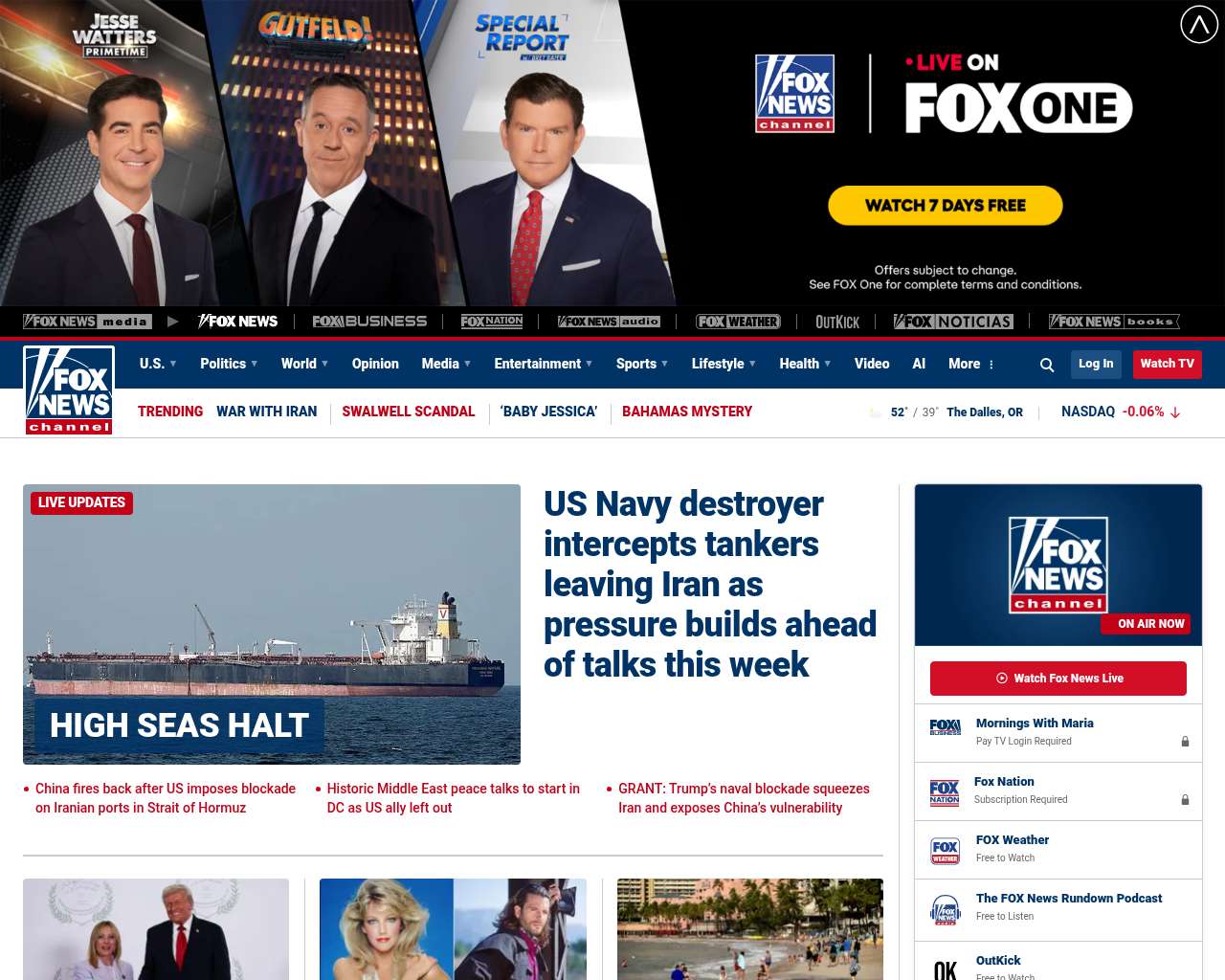Screen dimensions: 1225x980
Task: Click the lock icon beside Mornings With Maria
Action: [1185, 742]
